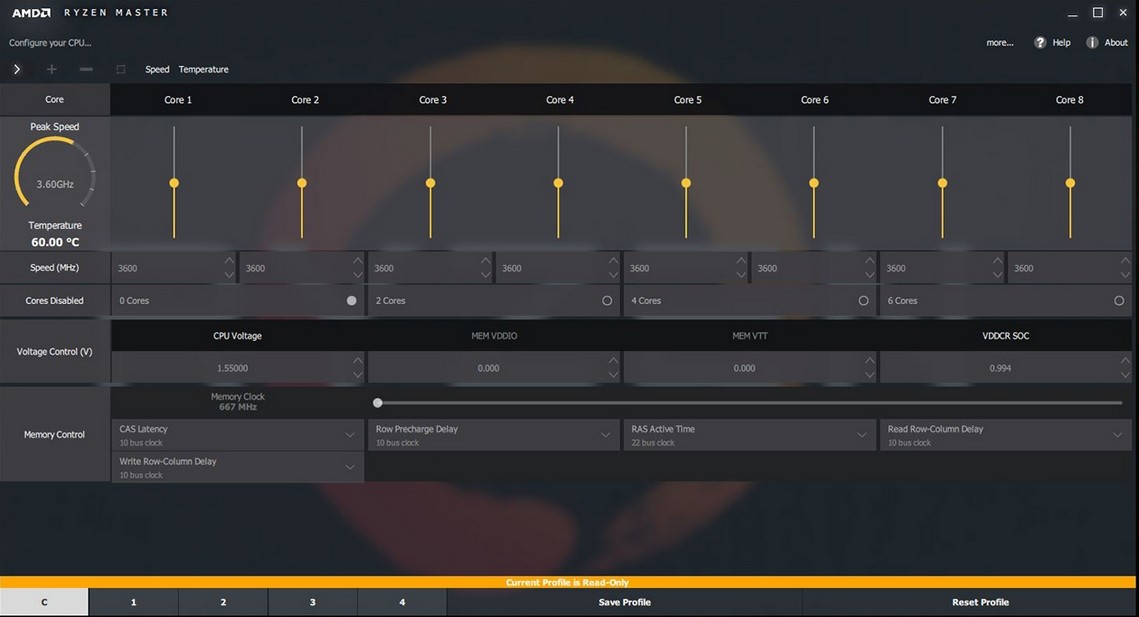Select the 2 Cores disabled radio button
1139x617 pixels.
pos(607,300)
